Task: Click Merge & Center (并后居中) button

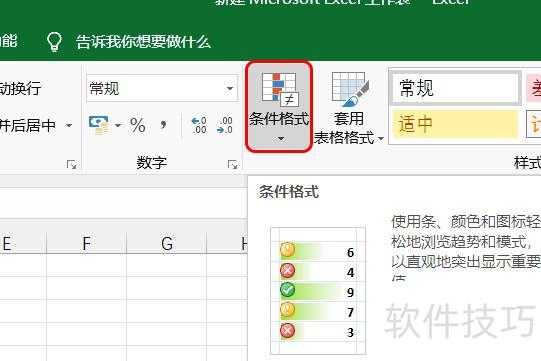Action: tap(28, 125)
